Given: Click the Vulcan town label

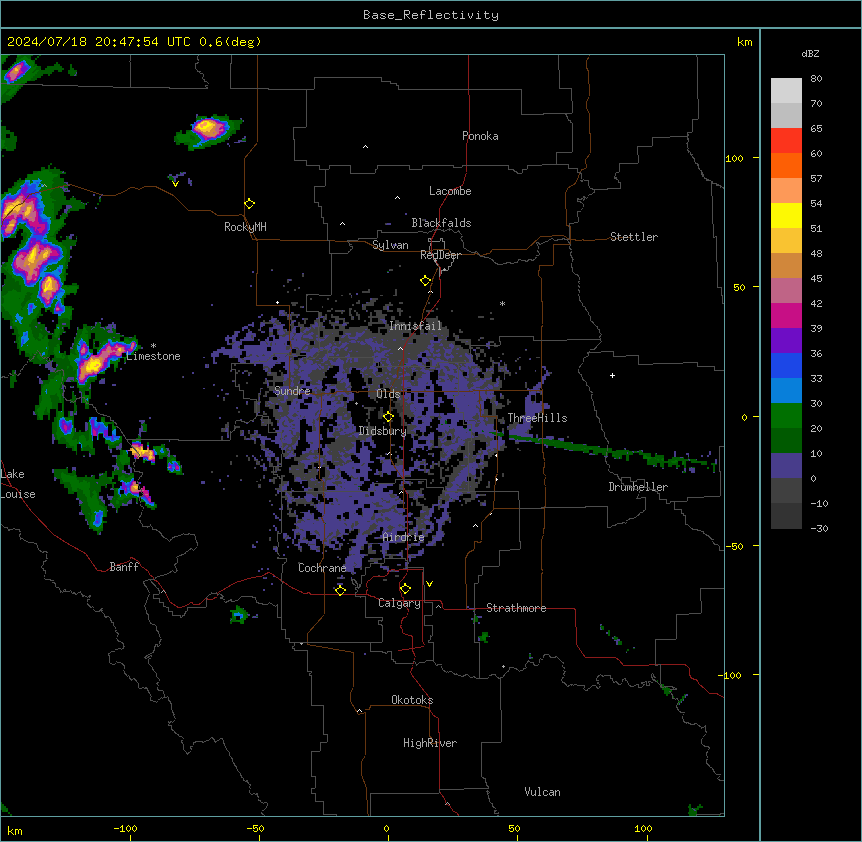Looking at the screenshot, I should (543, 792).
